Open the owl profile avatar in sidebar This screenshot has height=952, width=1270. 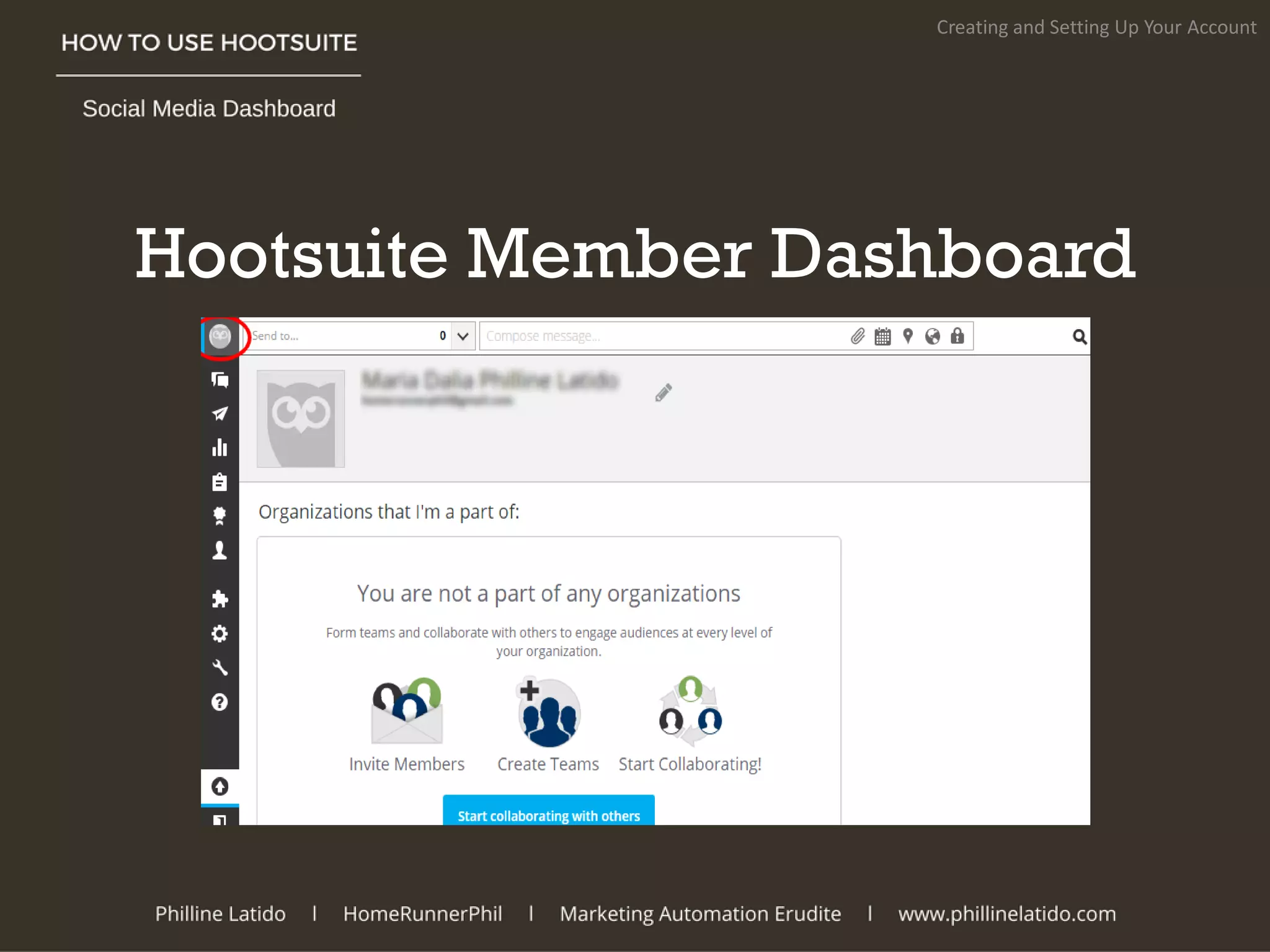(x=220, y=337)
